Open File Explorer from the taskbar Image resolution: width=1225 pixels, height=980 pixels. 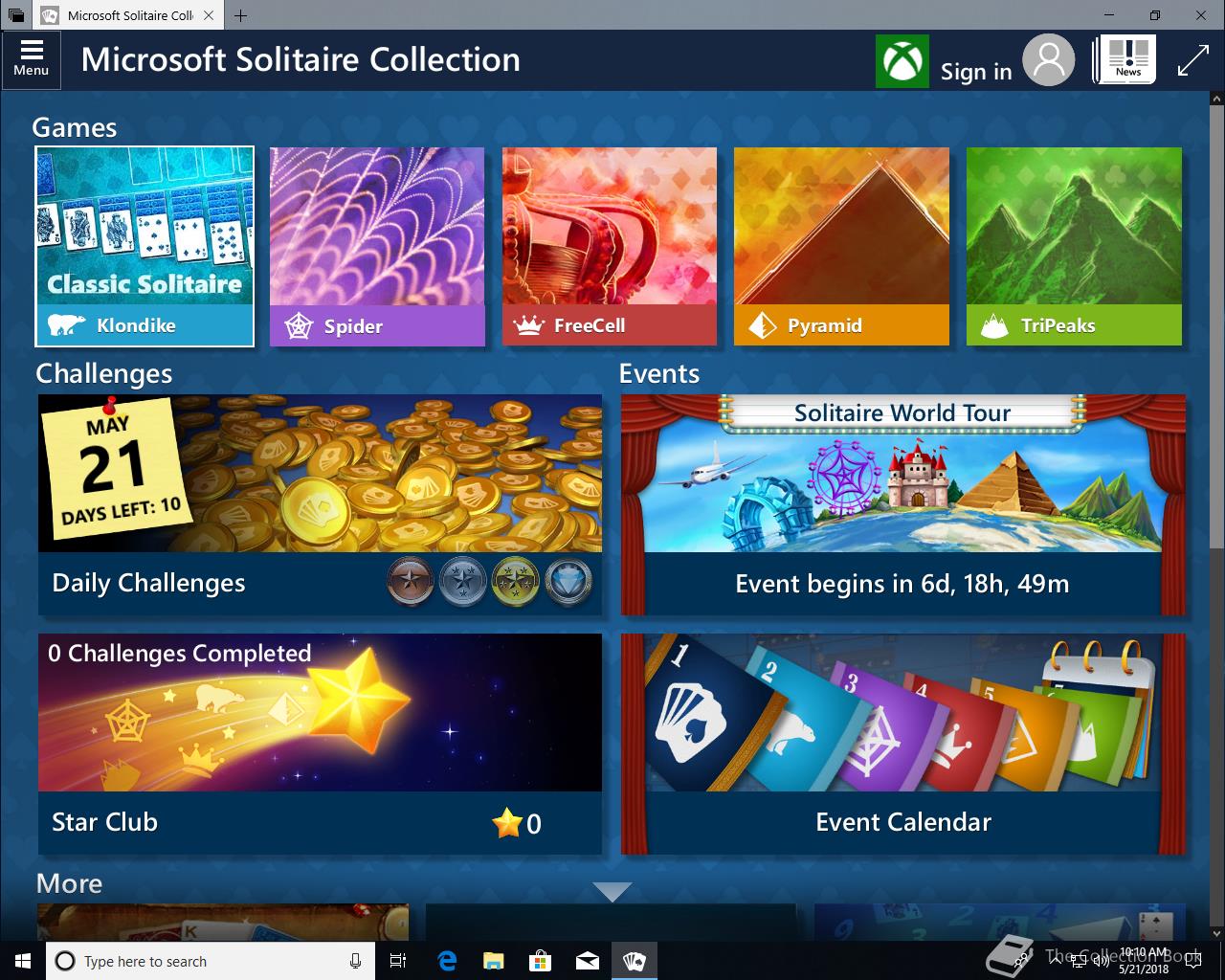493,961
